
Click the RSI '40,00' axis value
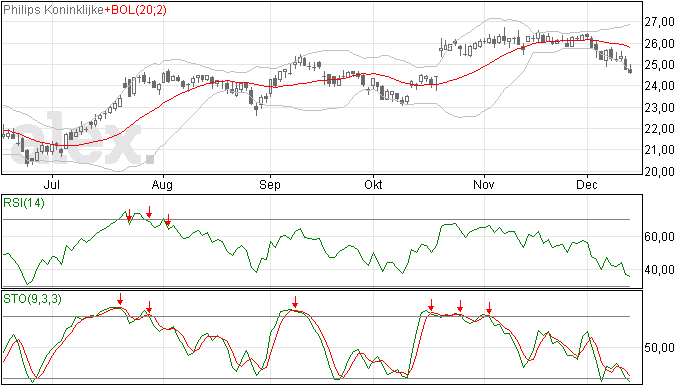[x=659, y=269]
